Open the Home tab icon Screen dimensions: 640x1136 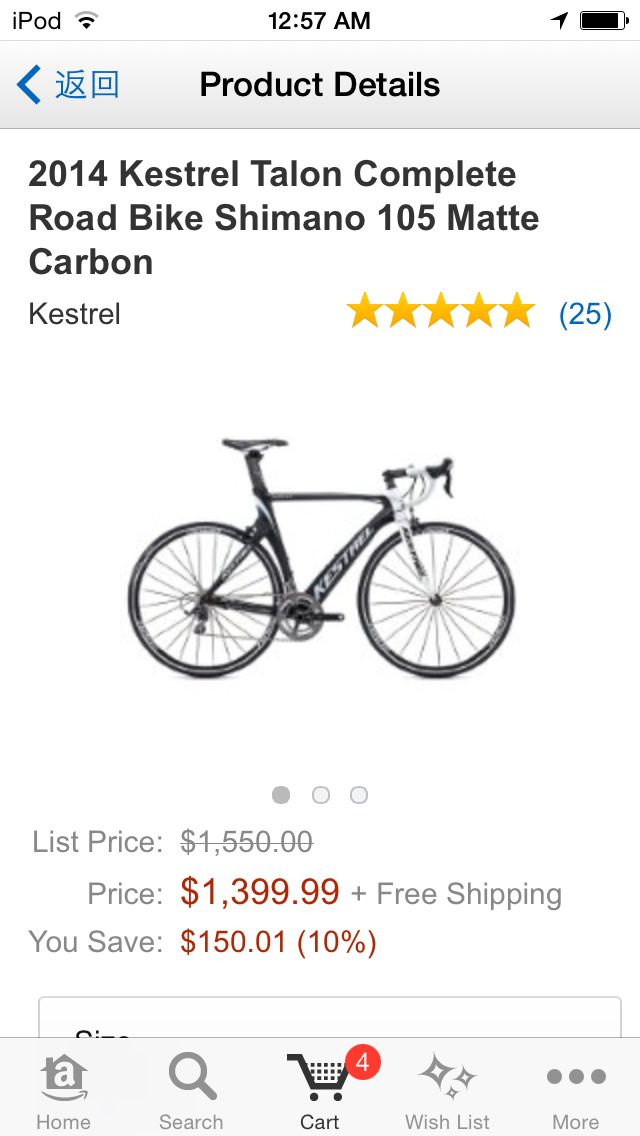(63, 1078)
